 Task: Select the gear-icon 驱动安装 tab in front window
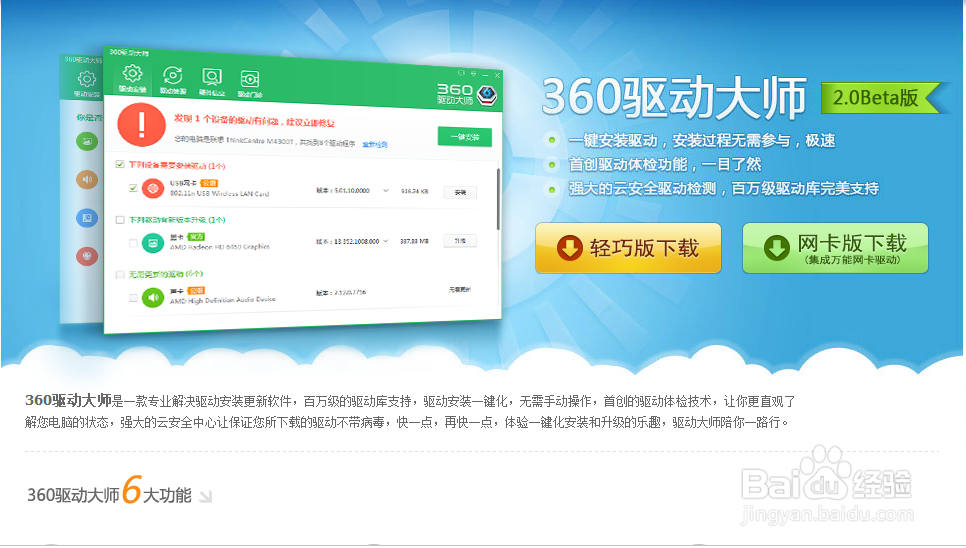[x=132, y=79]
